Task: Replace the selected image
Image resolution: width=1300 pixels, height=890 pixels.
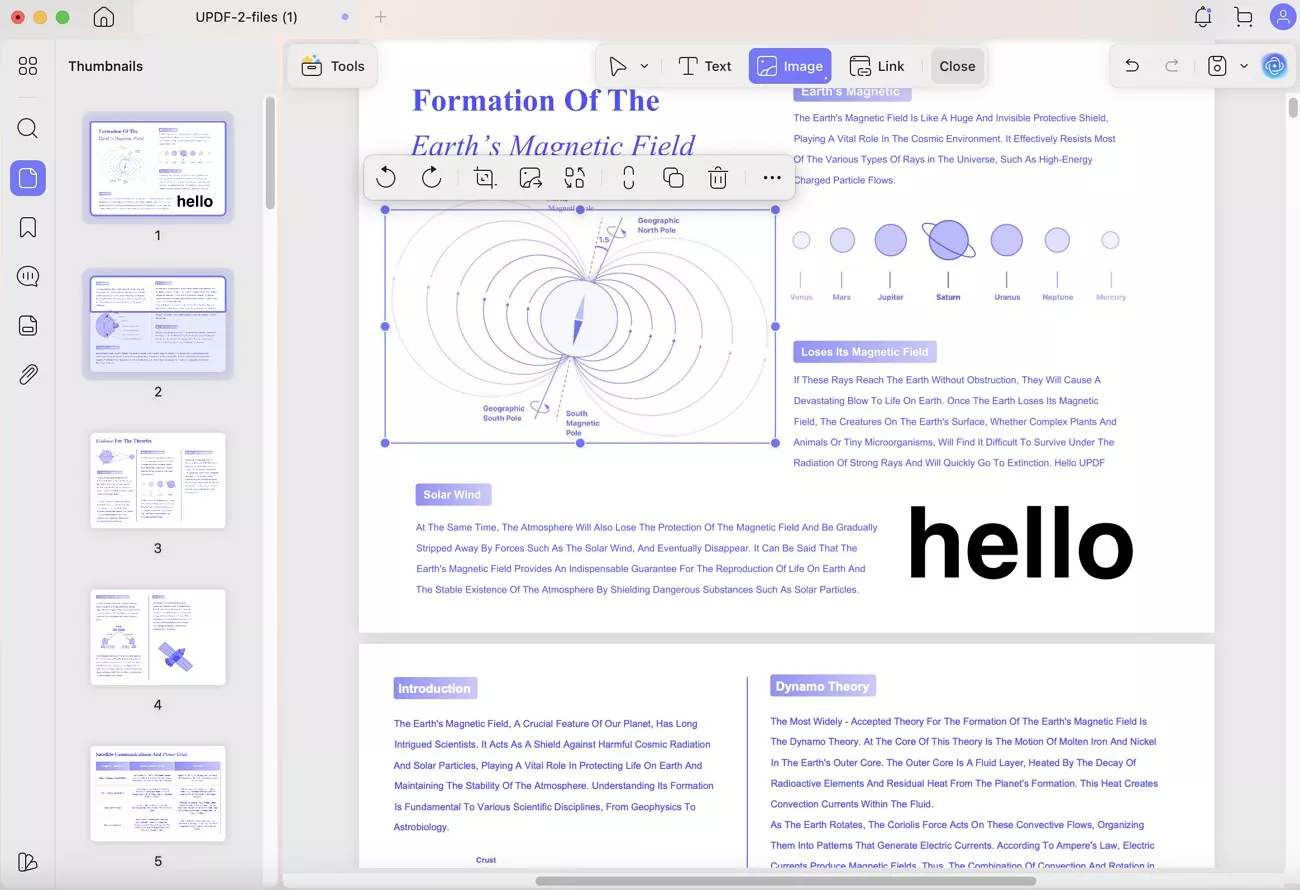Action: coord(575,178)
